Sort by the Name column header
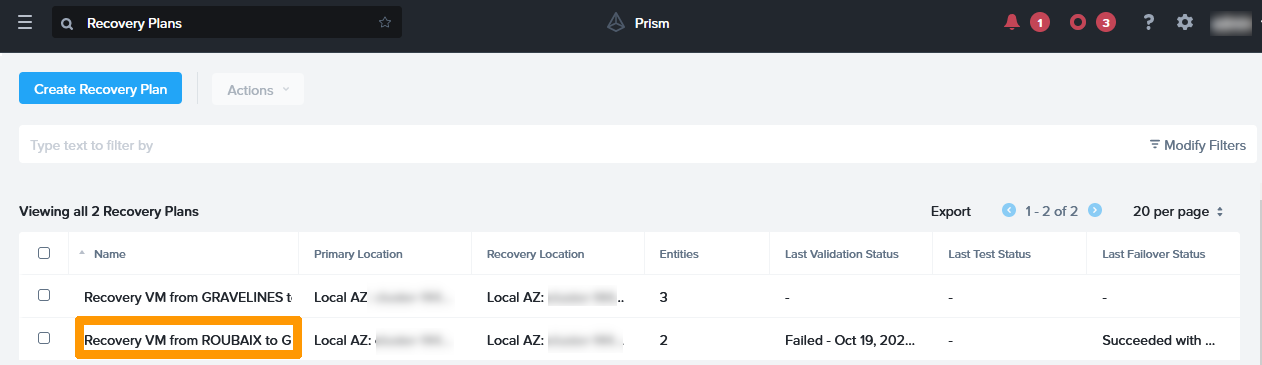 point(109,254)
